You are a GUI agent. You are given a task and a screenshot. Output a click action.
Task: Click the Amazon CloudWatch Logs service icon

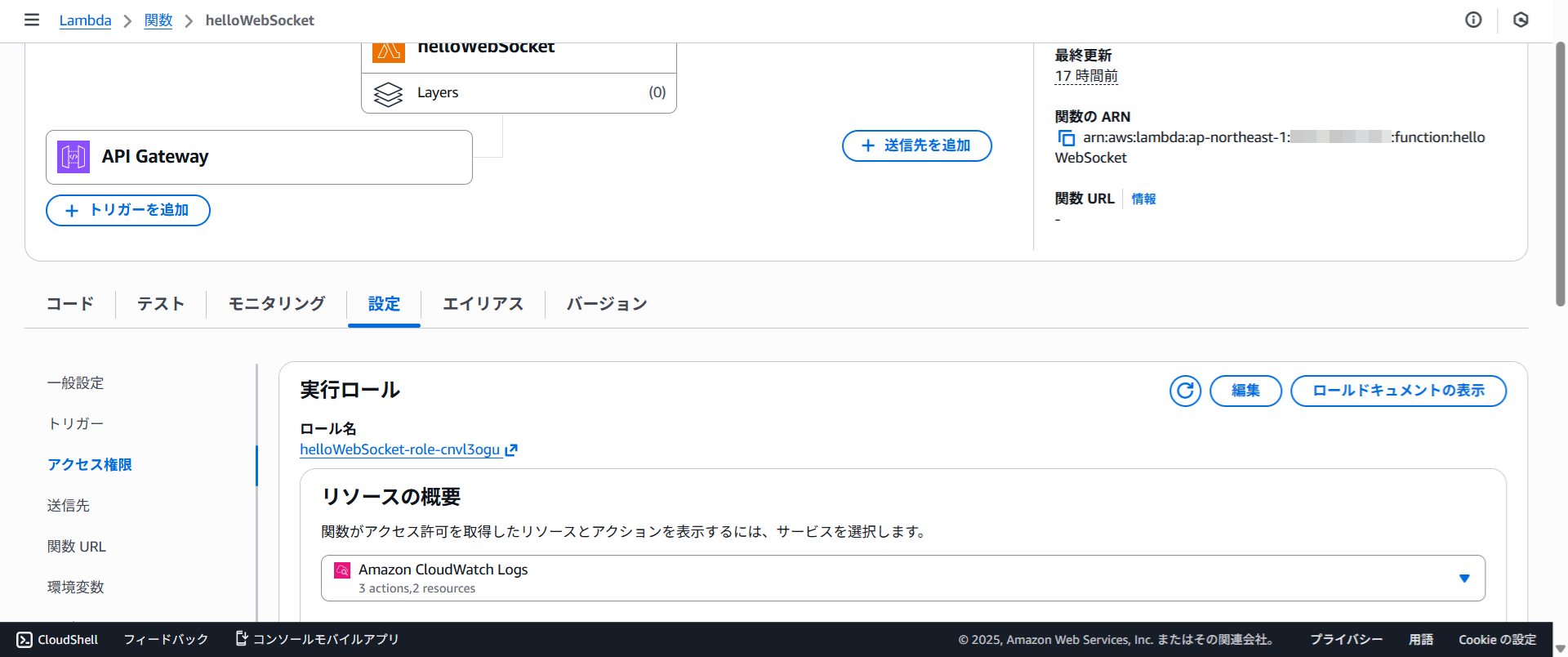(x=342, y=570)
